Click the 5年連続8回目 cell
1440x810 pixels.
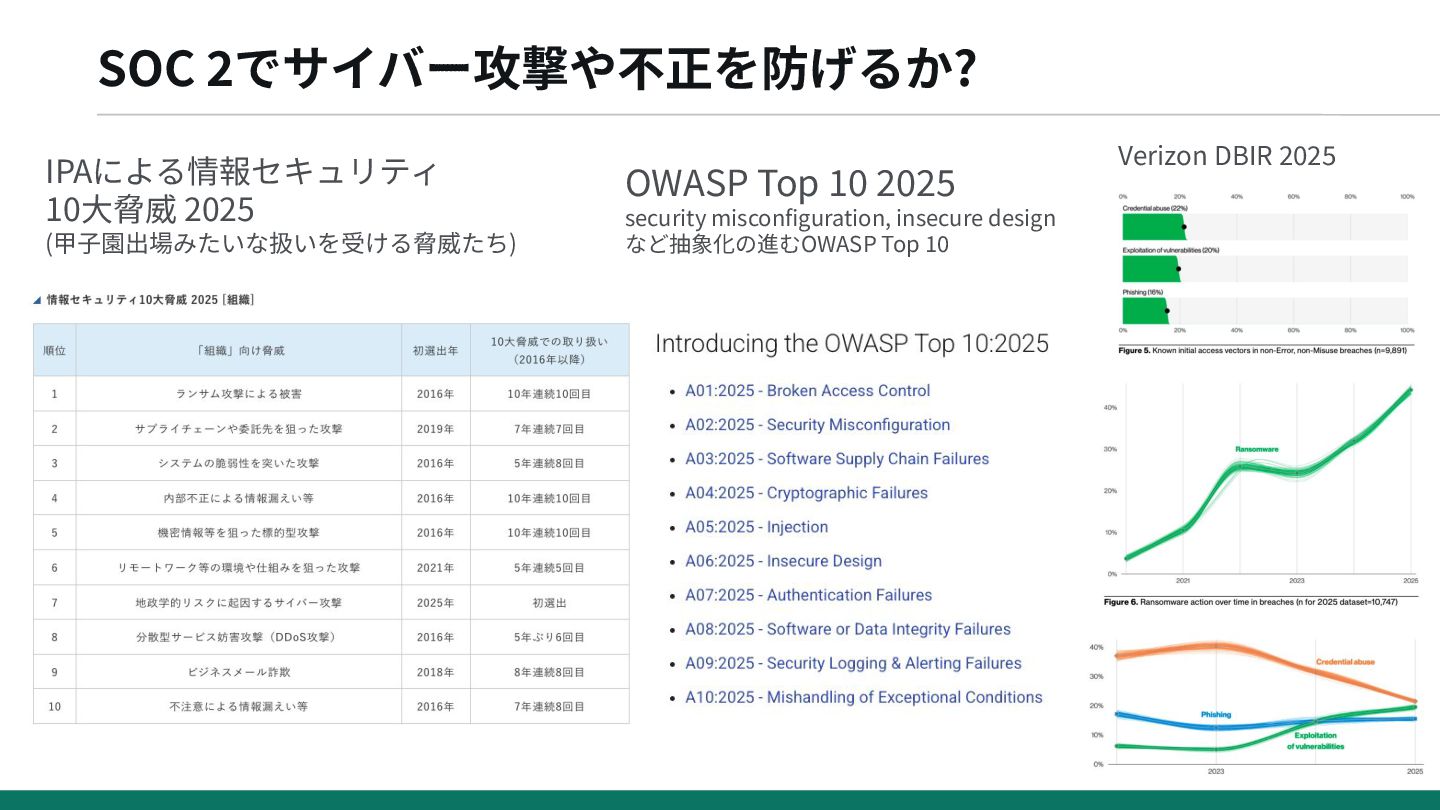coord(550,463)
